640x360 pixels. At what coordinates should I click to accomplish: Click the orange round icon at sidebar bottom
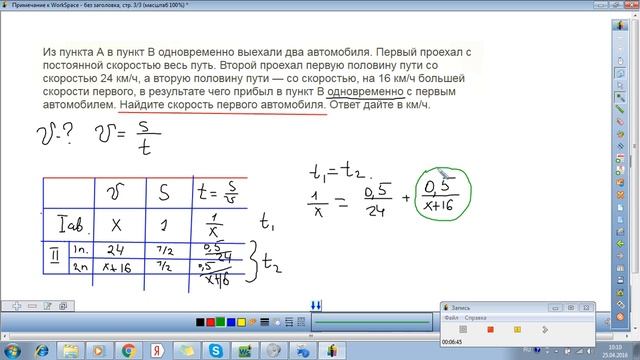[620, 317]
